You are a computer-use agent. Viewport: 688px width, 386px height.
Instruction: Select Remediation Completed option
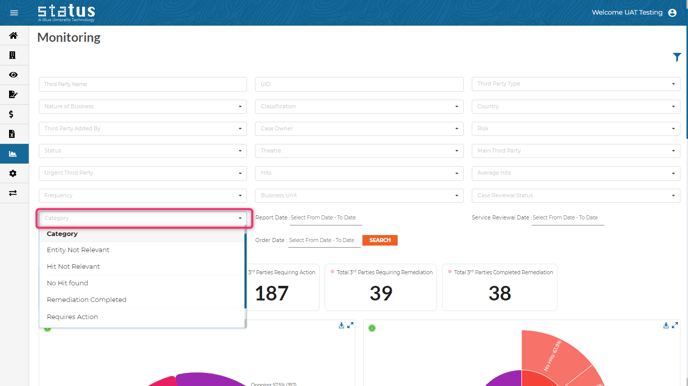tap(142, 300)
